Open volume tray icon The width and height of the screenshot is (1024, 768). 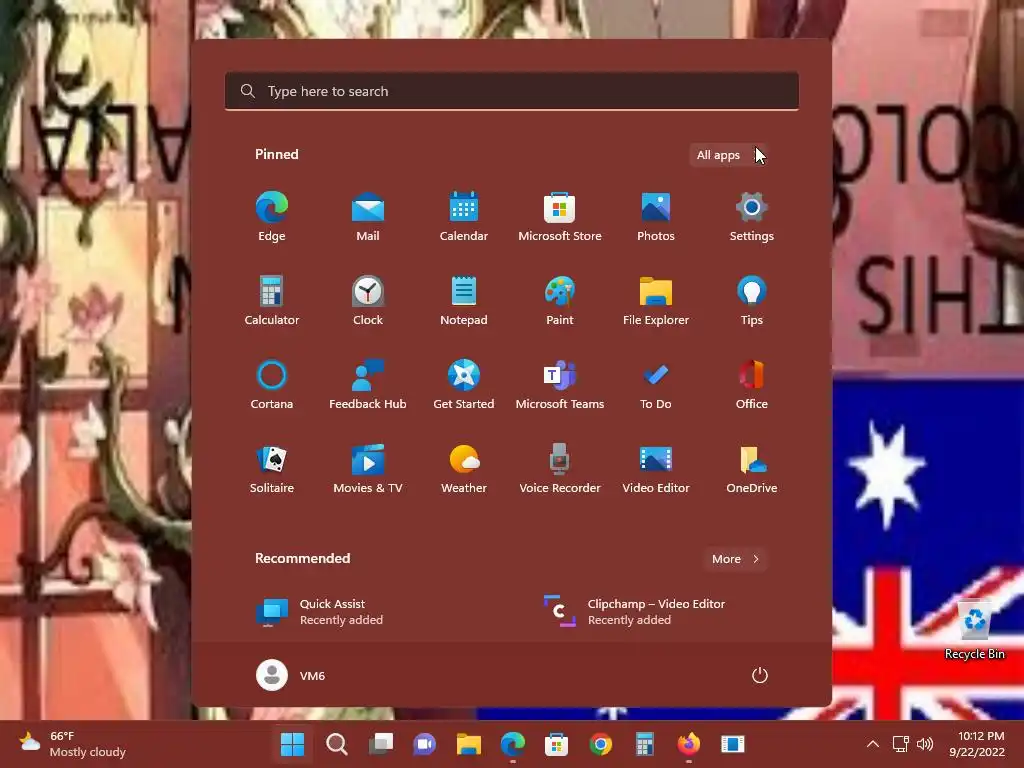coord(925,744)
